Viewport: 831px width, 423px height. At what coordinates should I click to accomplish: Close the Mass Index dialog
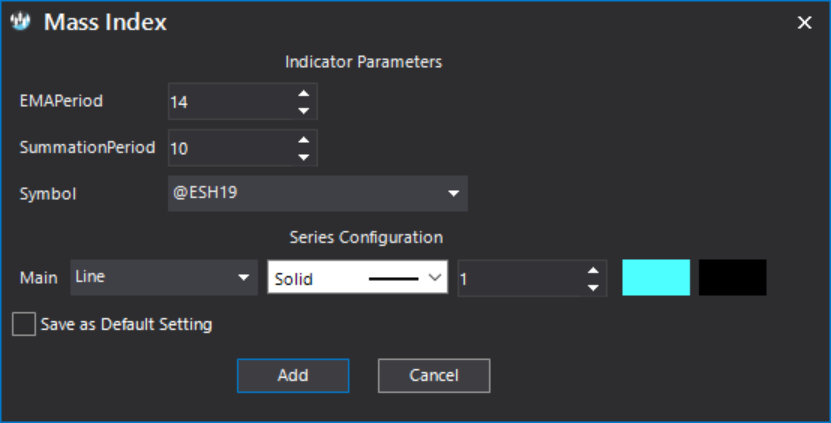[x=805, y=22]
